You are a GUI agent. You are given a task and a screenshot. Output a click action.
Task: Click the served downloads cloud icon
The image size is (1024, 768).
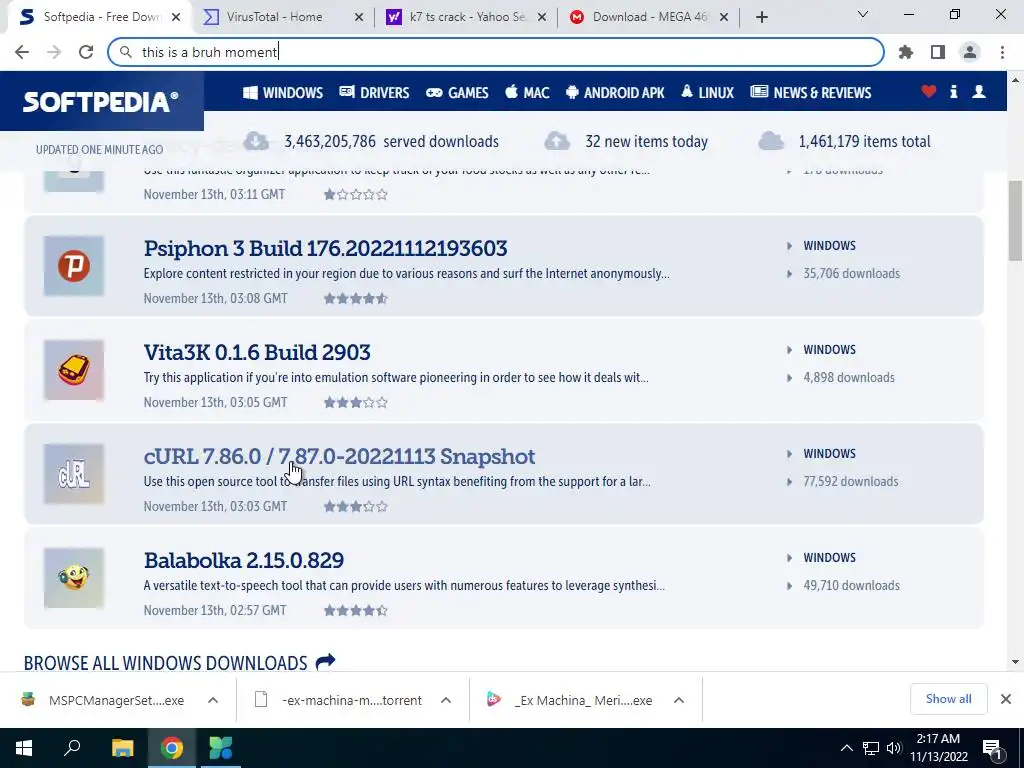(256, 141)
